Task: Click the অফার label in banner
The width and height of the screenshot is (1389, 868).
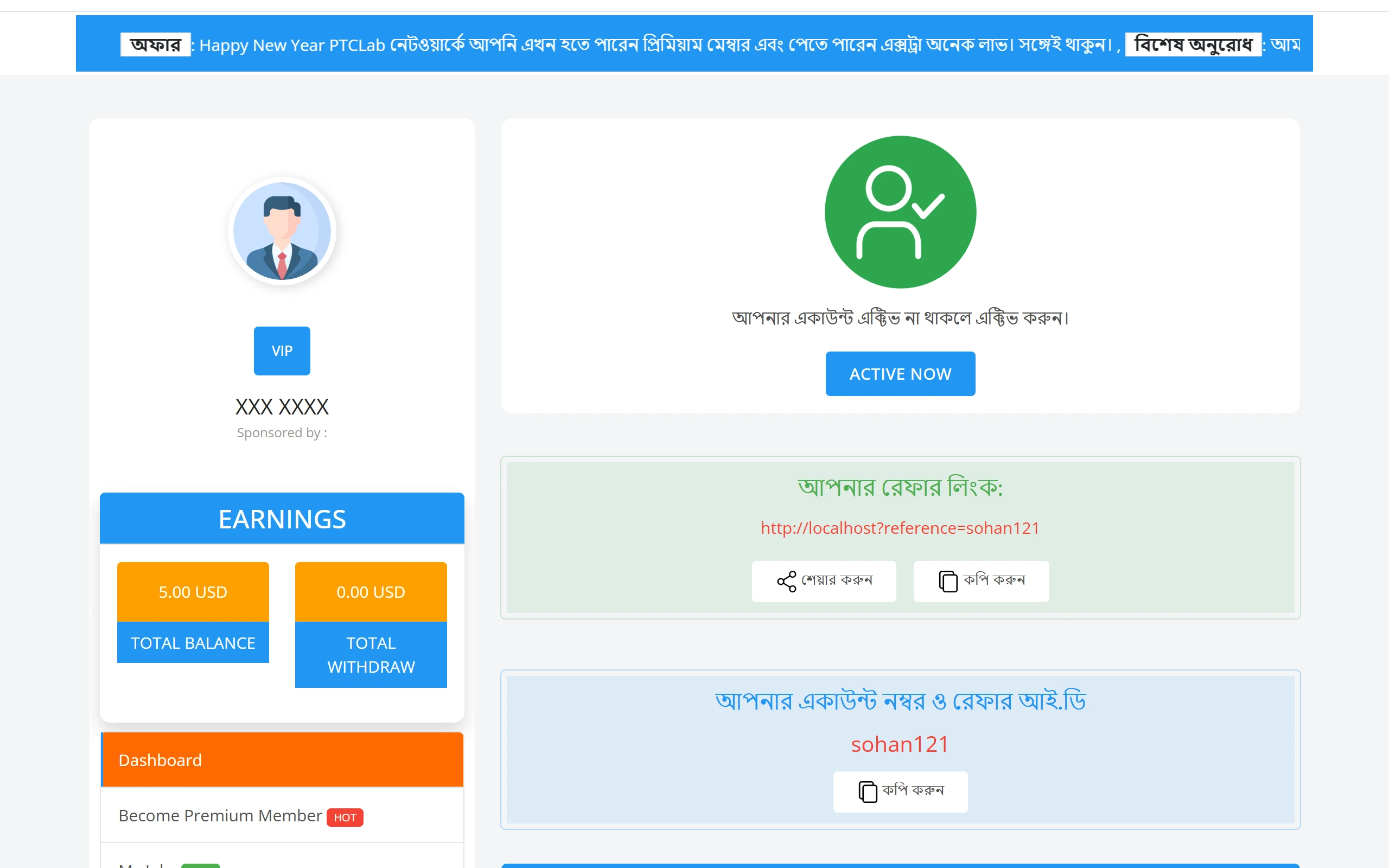Action: coord(155,45)
